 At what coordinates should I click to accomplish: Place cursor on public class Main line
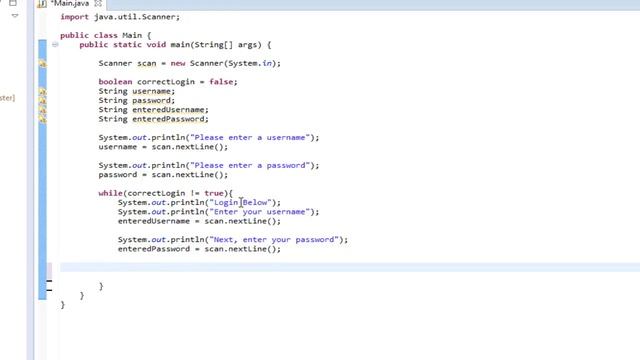[106, 36]
